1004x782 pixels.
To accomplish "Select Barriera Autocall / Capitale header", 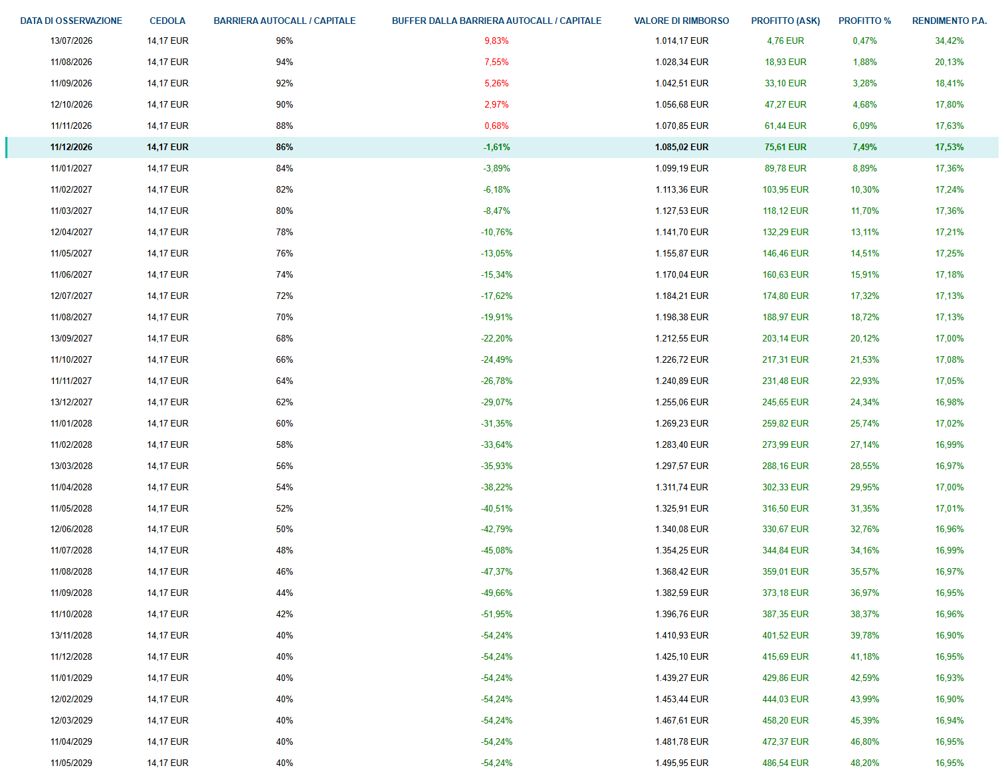I will pyautogui.click(x=284, y=20).
